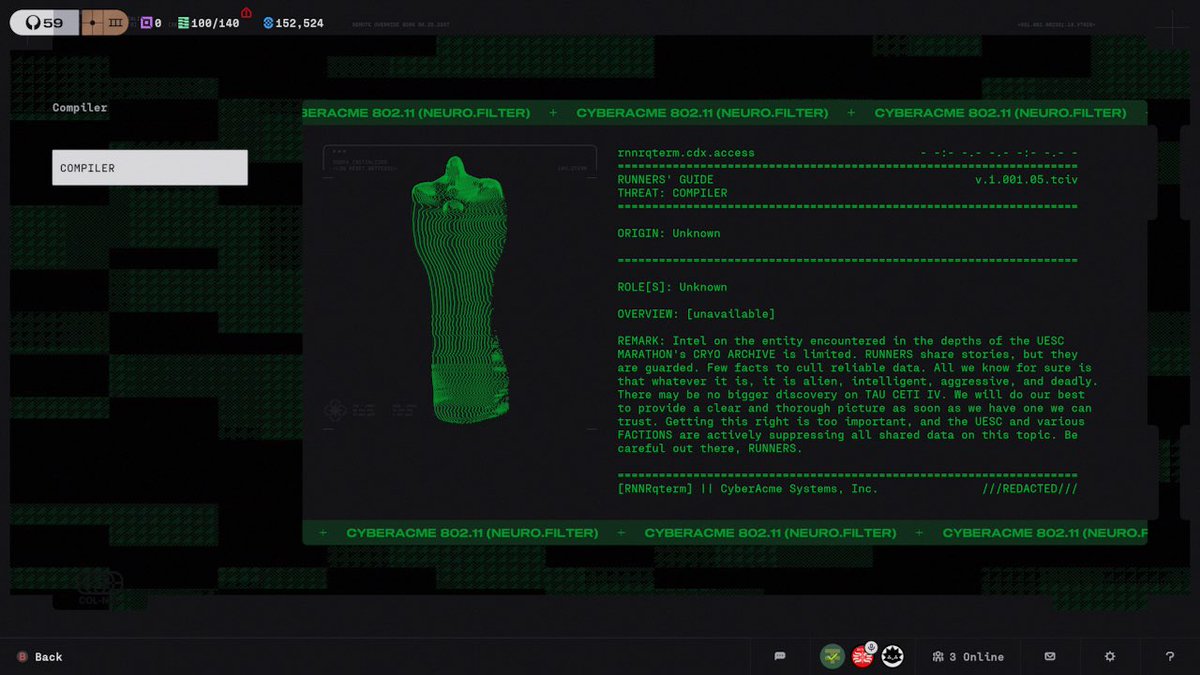
Task: Click the red alert icon above vault capacity
Action: click(x=246, y=12)
